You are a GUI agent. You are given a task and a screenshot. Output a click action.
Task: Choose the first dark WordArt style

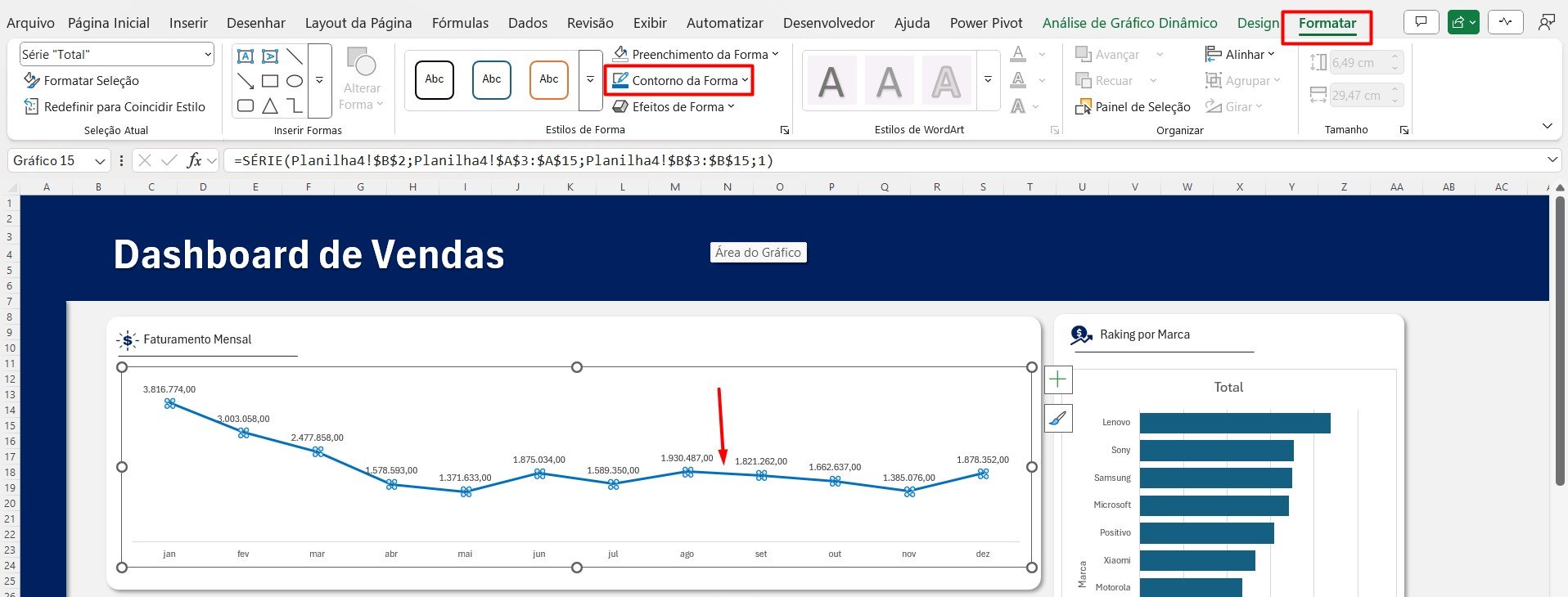click(x=831, y=82)
